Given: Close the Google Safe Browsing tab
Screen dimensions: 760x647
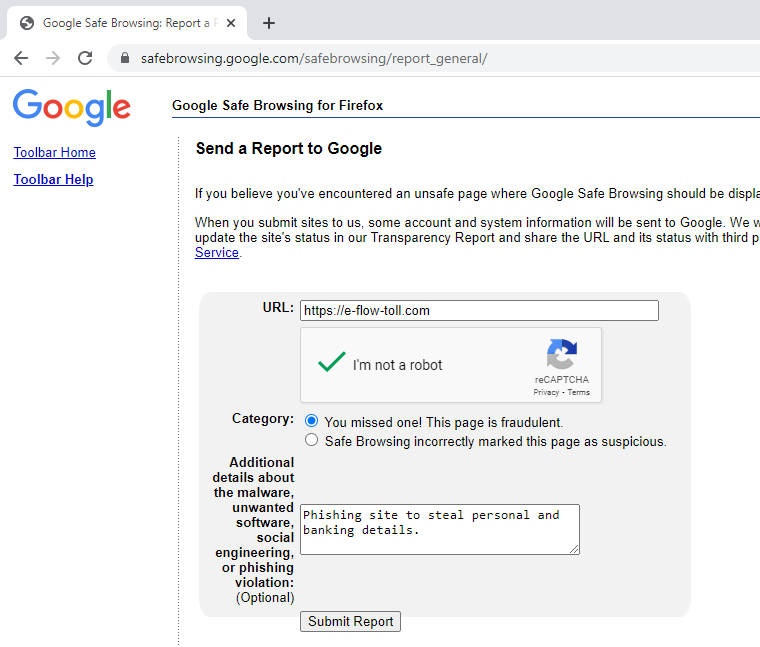Looking at the screenshot, I should click(231, 23).
